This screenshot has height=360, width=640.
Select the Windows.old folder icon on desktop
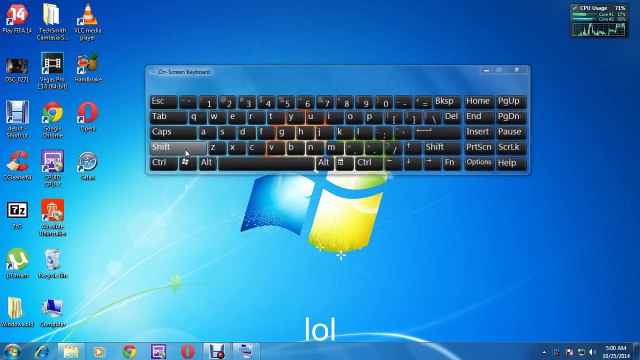point(17,313)
